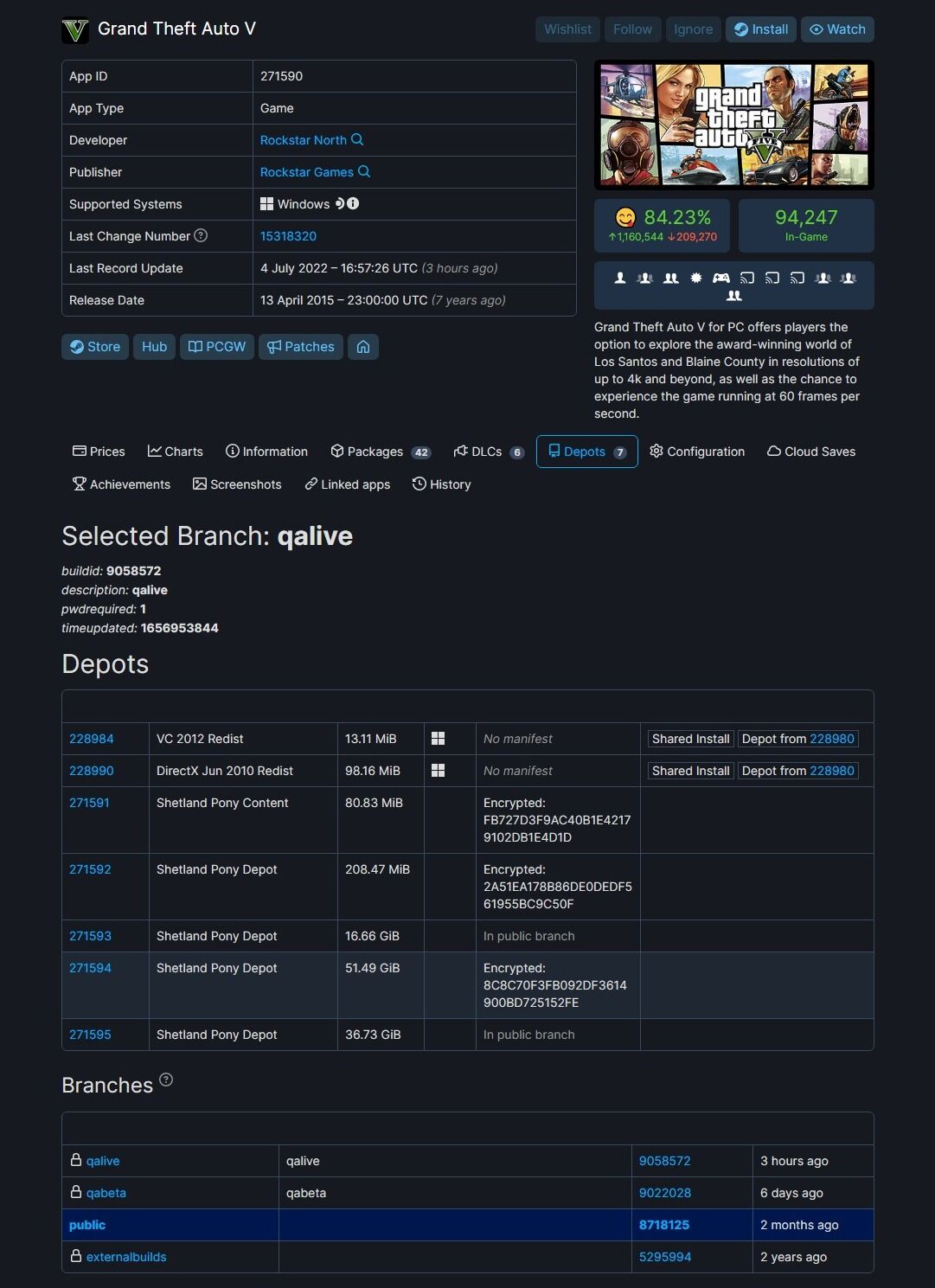Click the controller support gamepad icon
The width and height of the screenshot is (935, 1288).
[x=720, y=278]
